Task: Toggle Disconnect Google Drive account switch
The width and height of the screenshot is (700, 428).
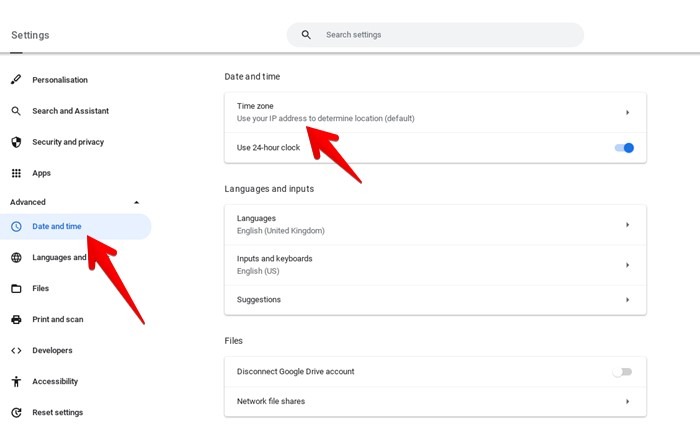Action: pos(622,371)
